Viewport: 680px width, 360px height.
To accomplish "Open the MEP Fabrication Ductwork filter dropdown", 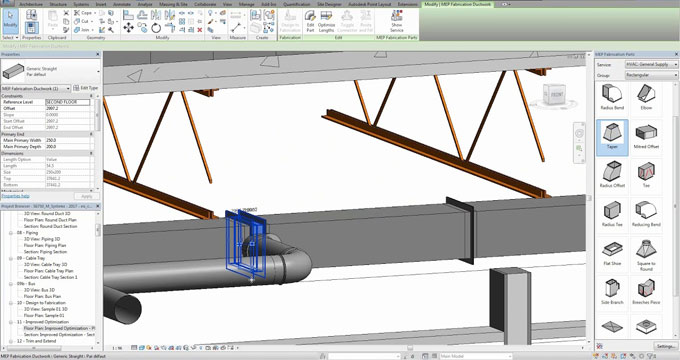I will pyautogui.click(x=36, y=88).
